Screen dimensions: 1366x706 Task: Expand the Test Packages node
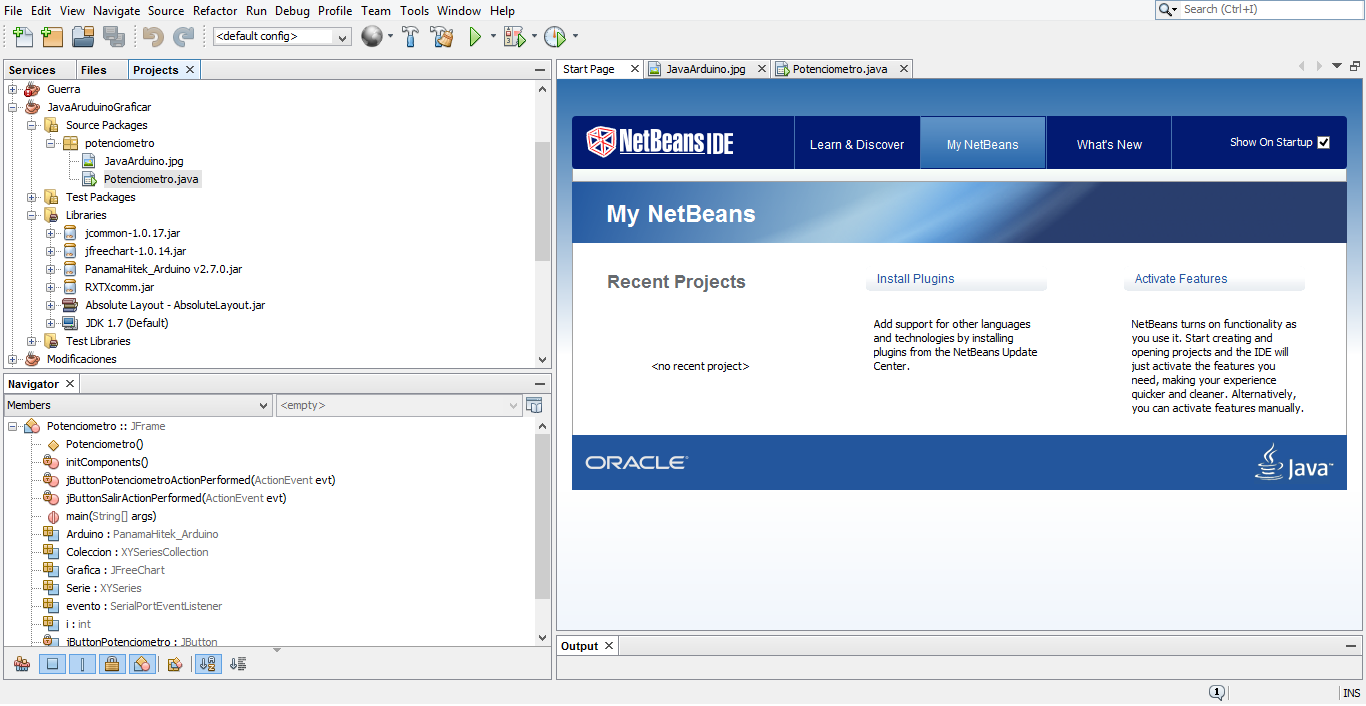(32, 197)
